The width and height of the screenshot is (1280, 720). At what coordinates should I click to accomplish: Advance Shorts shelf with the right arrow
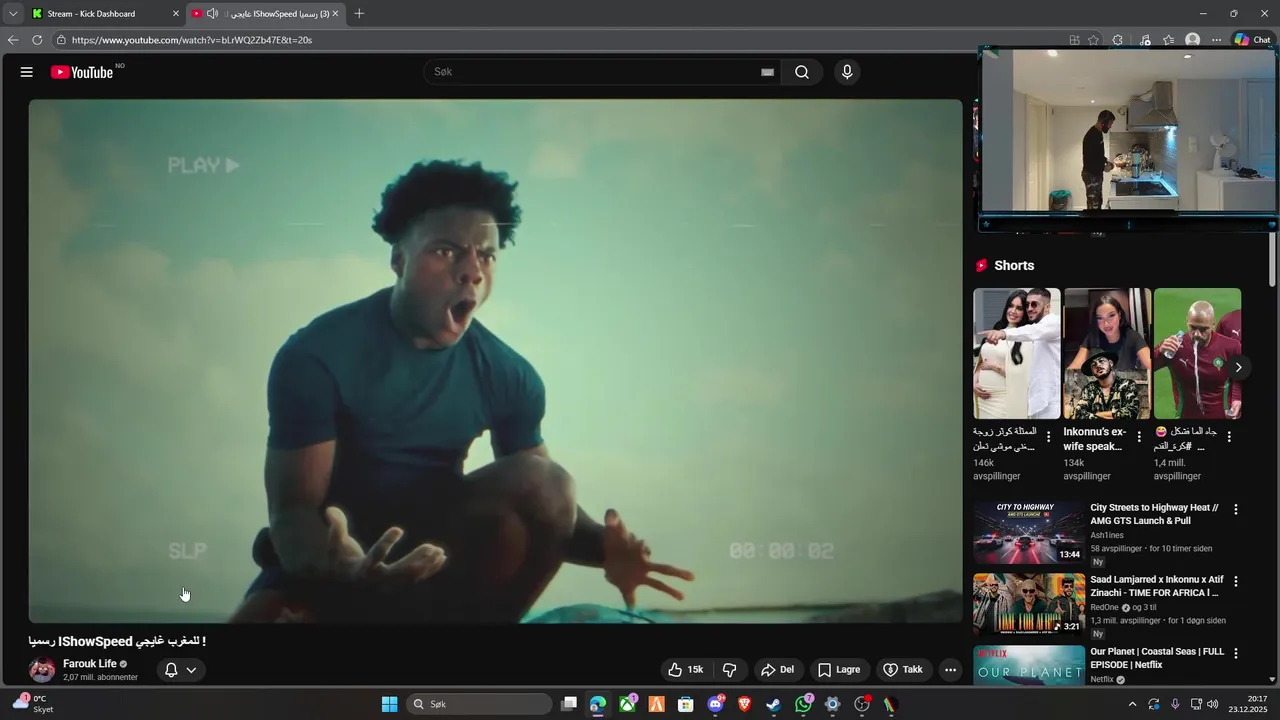click(1238, 367)
